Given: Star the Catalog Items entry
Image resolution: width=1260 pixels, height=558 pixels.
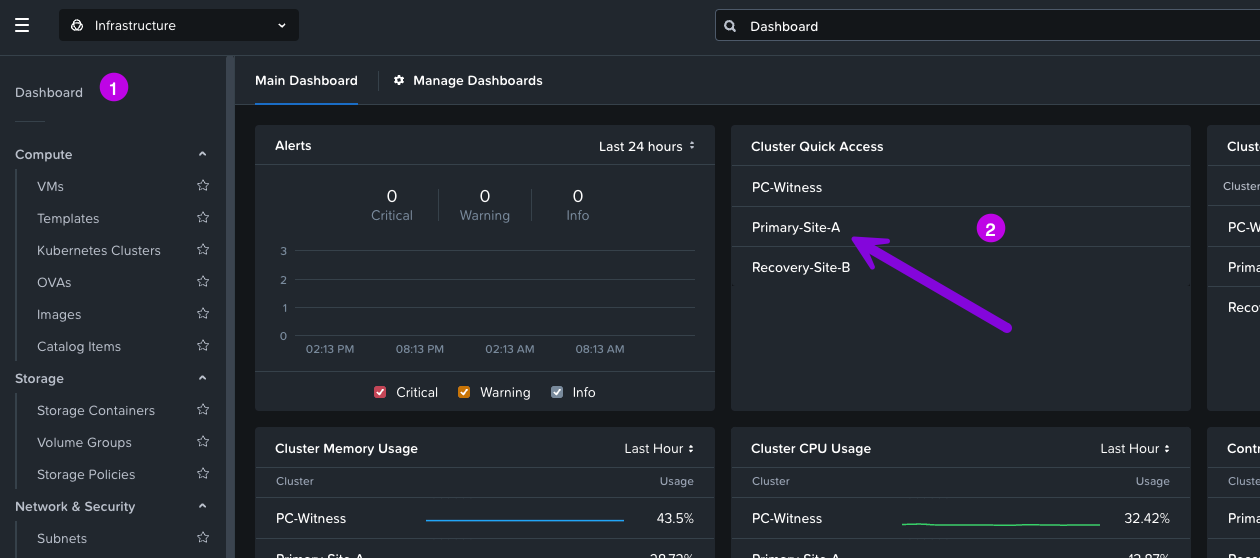Looking at the screenshot, I should tap(203, 345).
